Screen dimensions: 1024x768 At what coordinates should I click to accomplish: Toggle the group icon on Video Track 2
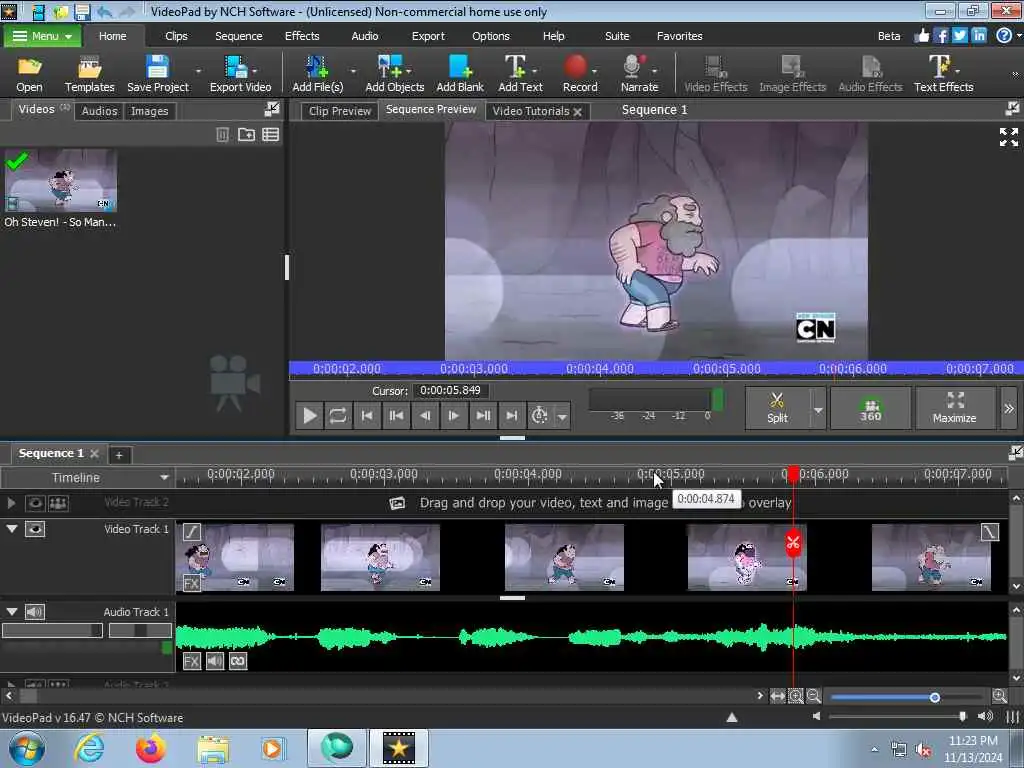(58, 503)
